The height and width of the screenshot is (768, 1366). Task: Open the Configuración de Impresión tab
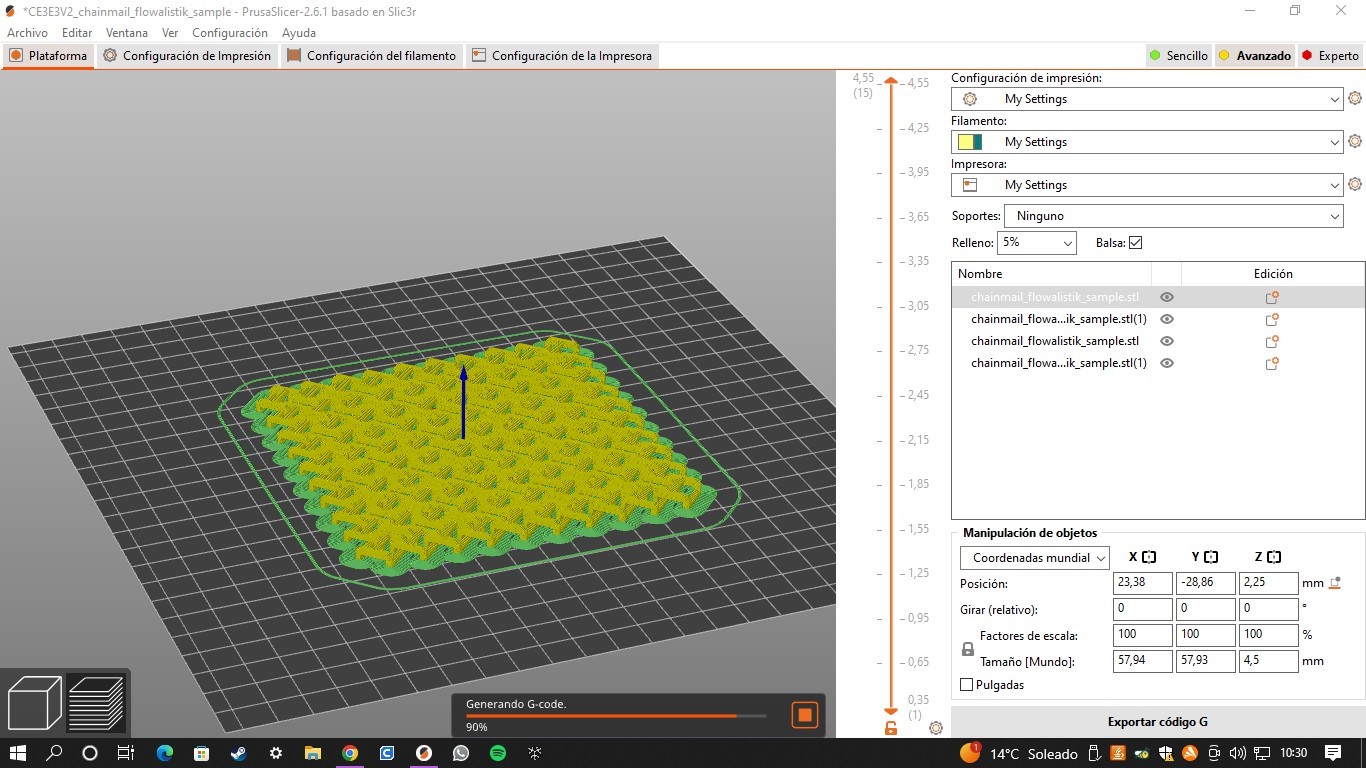(187, 56)
